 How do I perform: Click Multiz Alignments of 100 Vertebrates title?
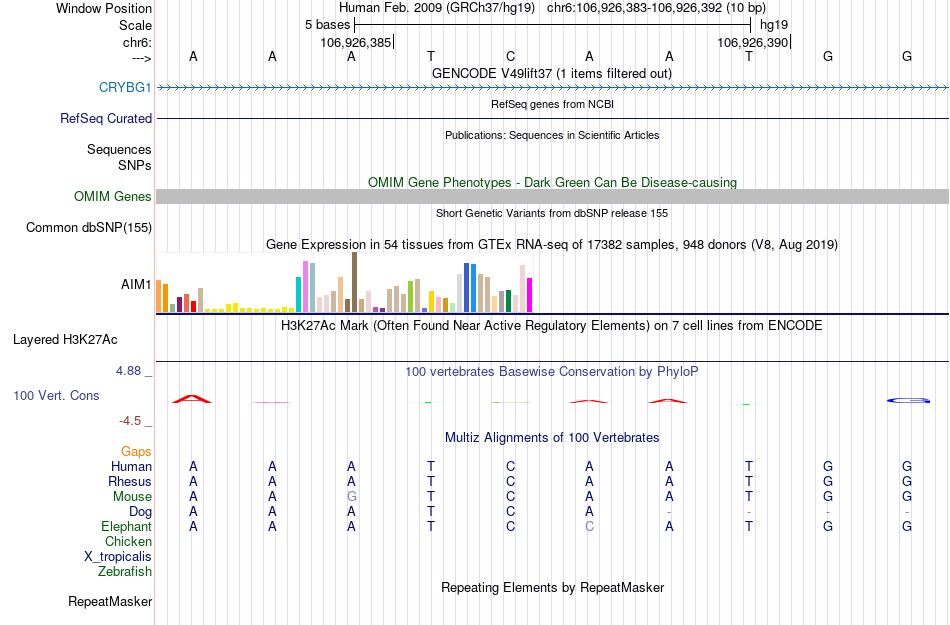click(x=552, y=437)
